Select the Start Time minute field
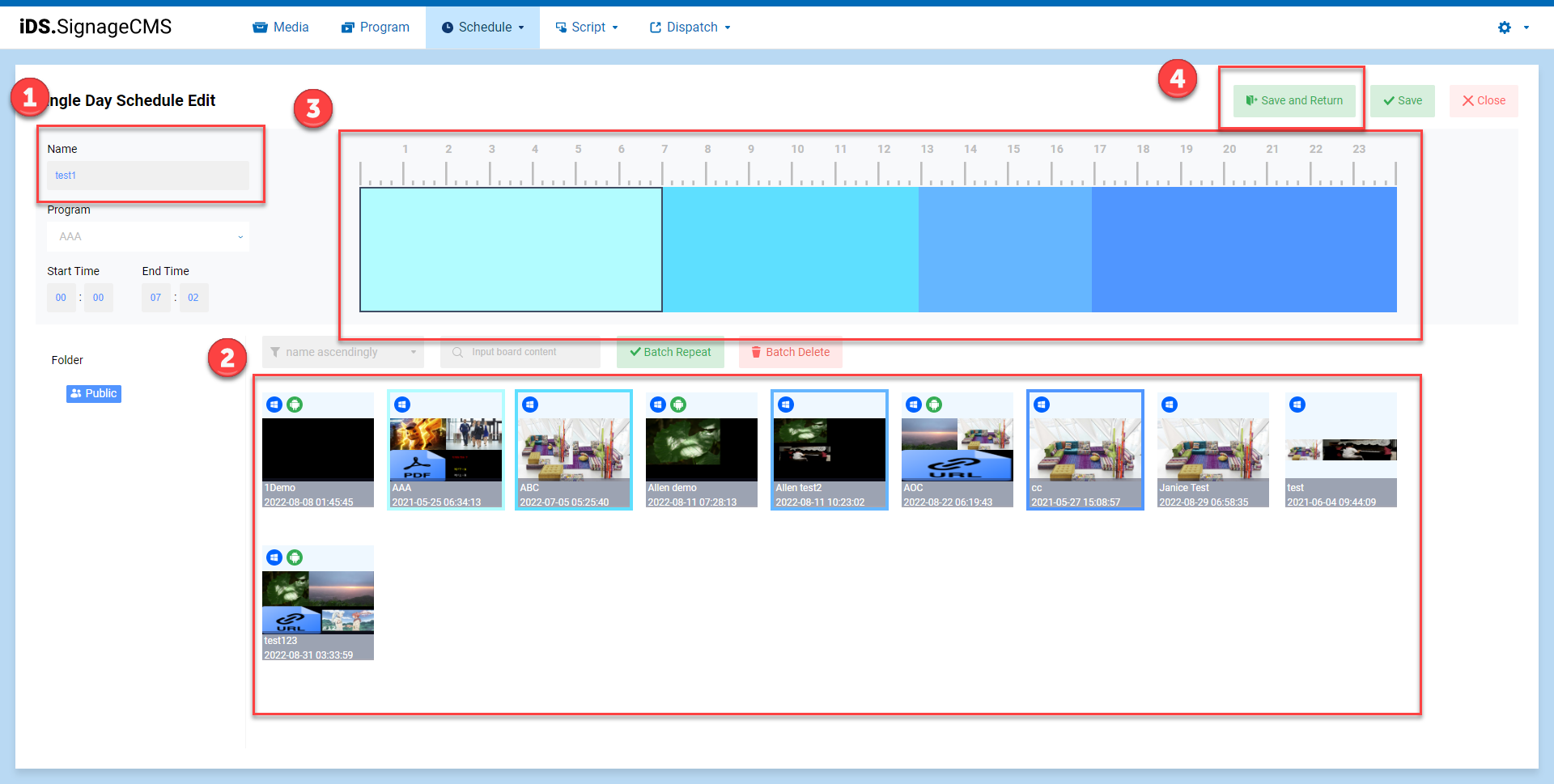 99,298
